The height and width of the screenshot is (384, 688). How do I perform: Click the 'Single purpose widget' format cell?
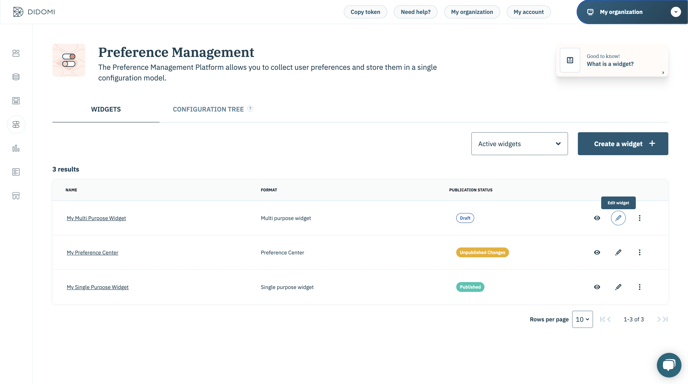[x=287, y=287]
